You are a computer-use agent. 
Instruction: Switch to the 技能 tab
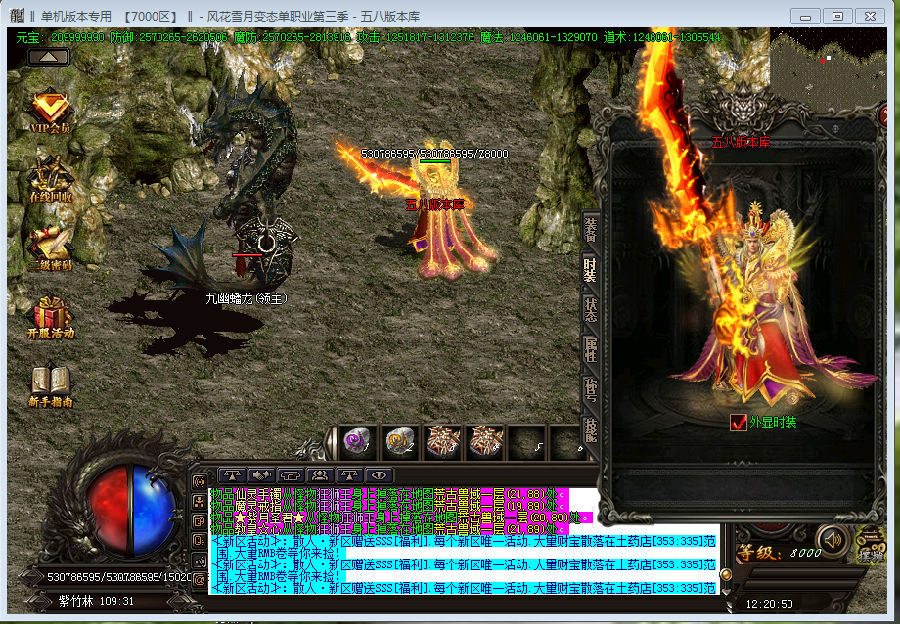(590, 429)
